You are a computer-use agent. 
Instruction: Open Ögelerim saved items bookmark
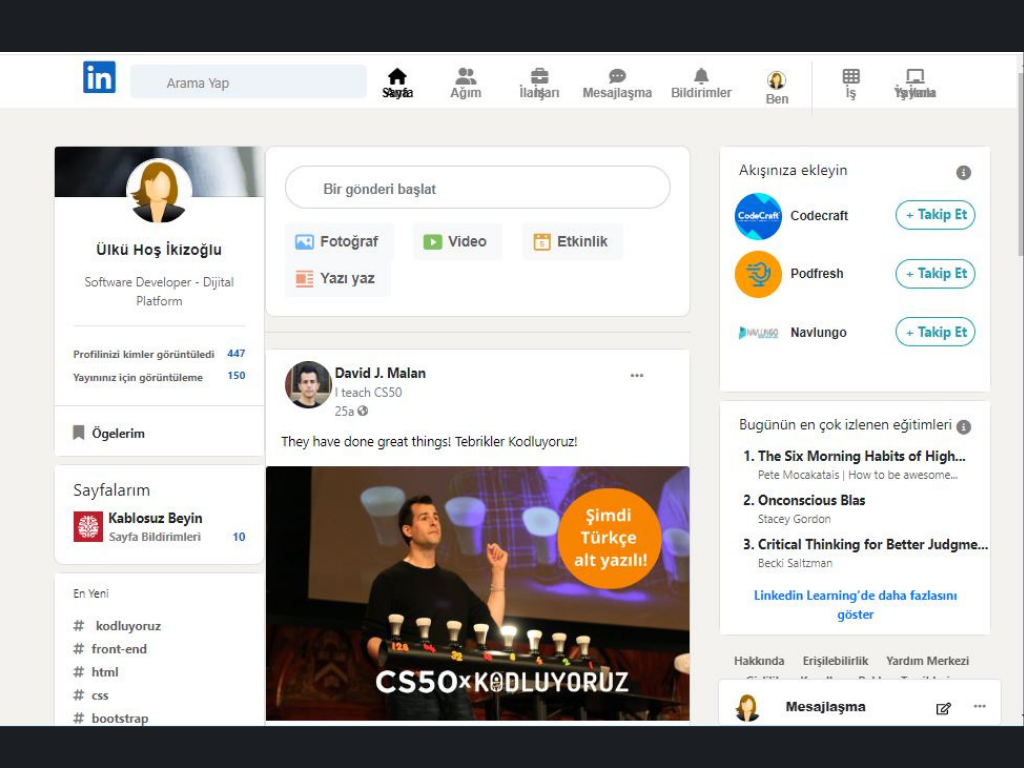108,433
